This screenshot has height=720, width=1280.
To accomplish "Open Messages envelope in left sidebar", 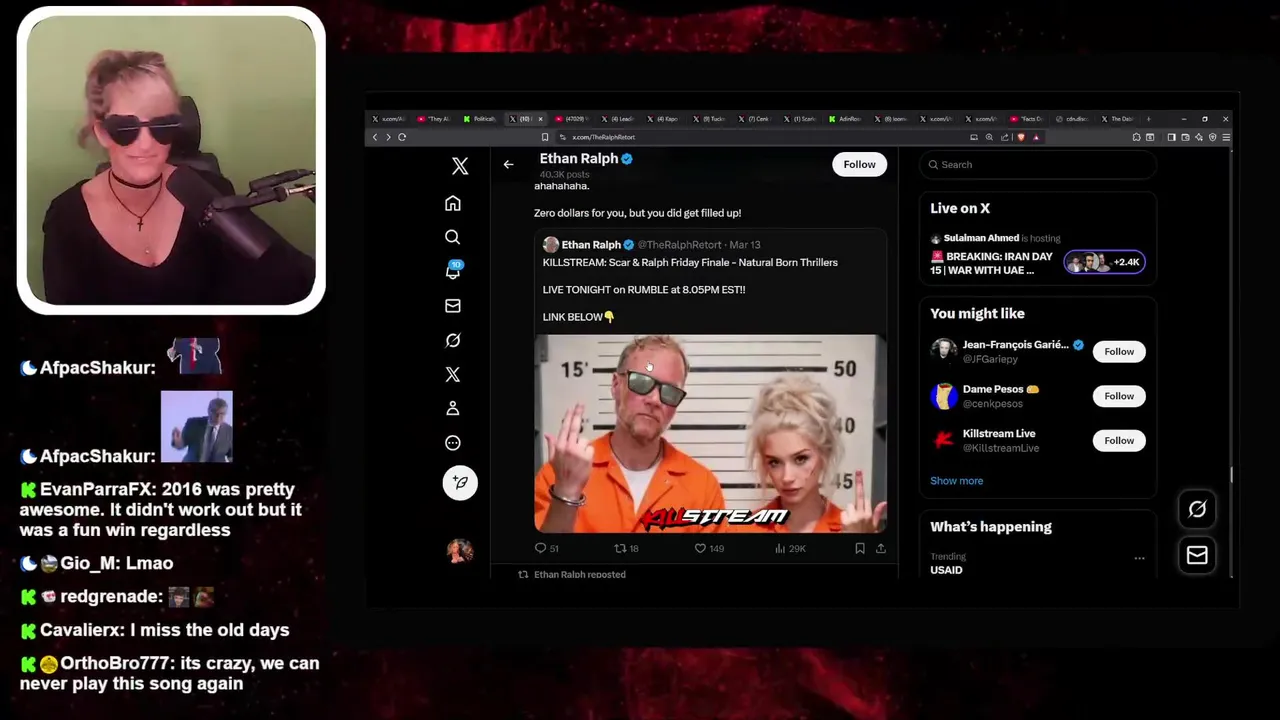I will [453, 306].
